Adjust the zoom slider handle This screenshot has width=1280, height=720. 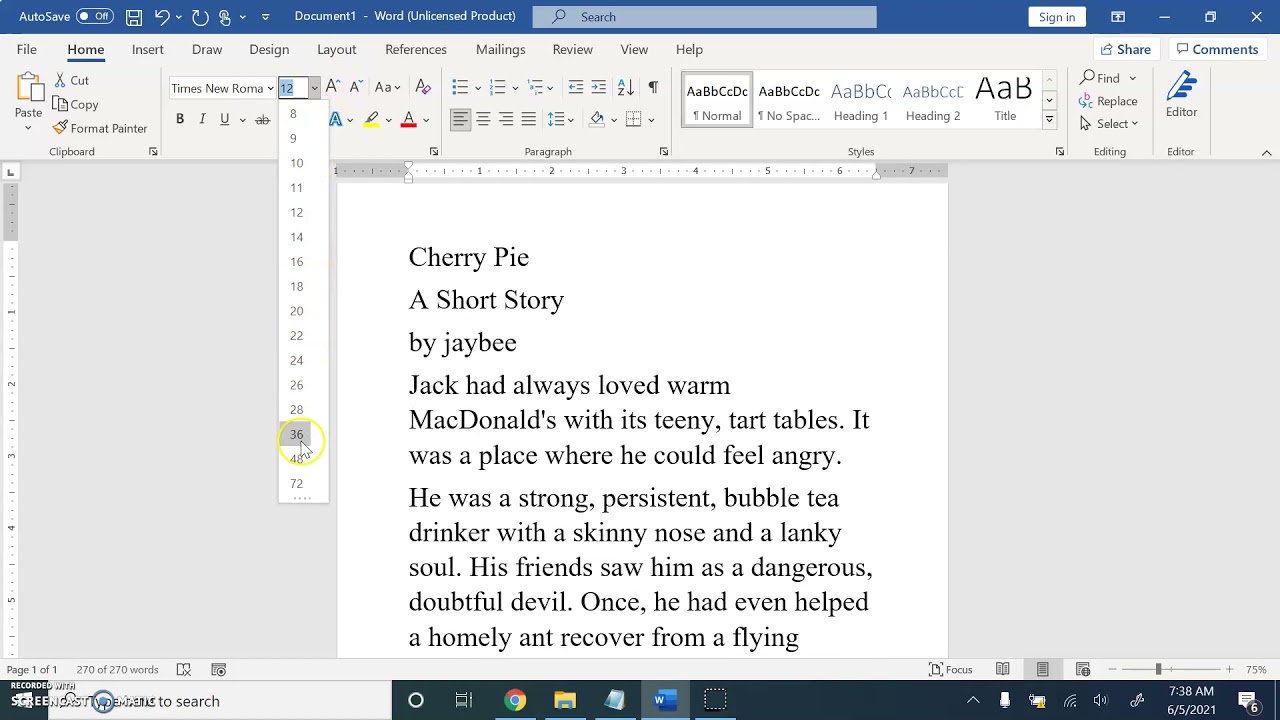click(1159, 669)
